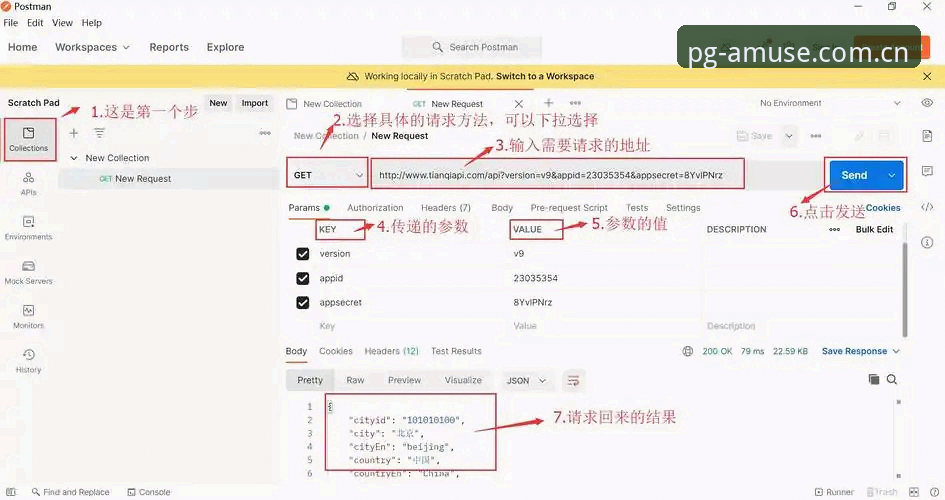Open the tab bar three-dot options menu
This screenshot has width=945, height=500.
click(576, 103)
